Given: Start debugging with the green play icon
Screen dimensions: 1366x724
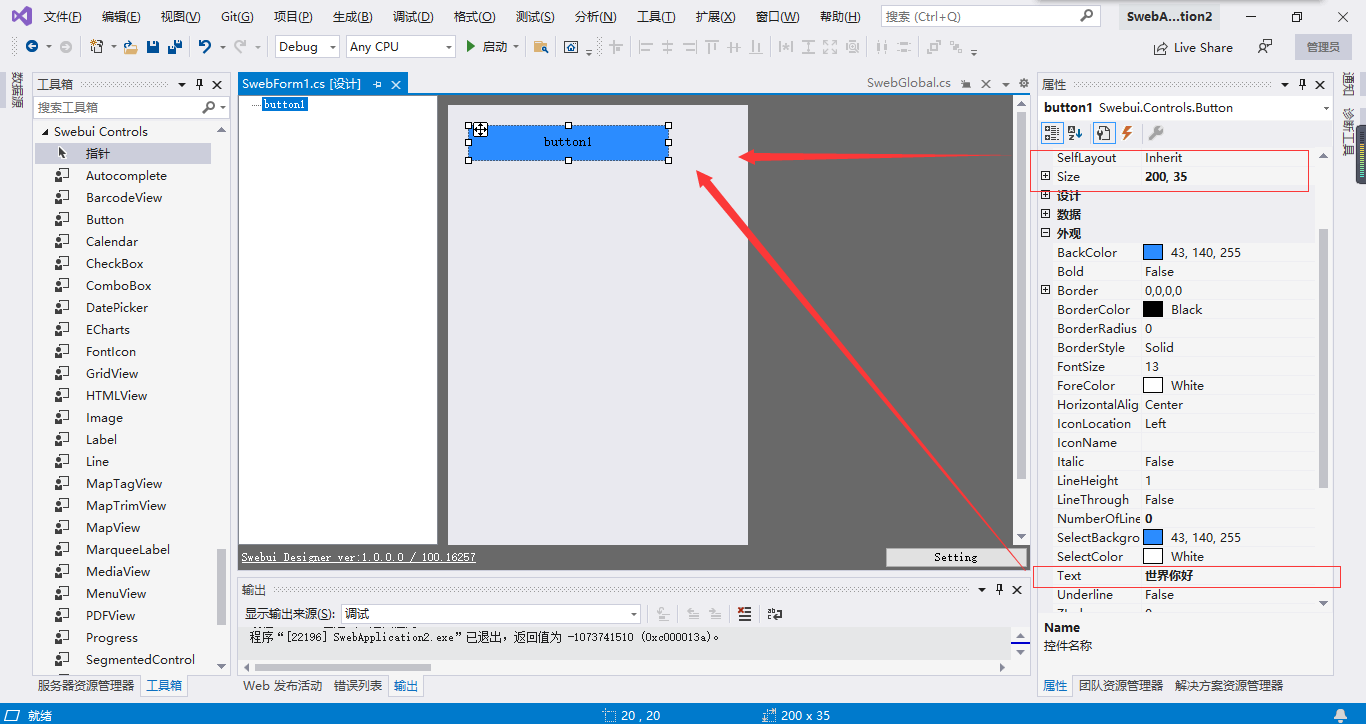Looking at the screenshot, I should click(x=471, y=47).
